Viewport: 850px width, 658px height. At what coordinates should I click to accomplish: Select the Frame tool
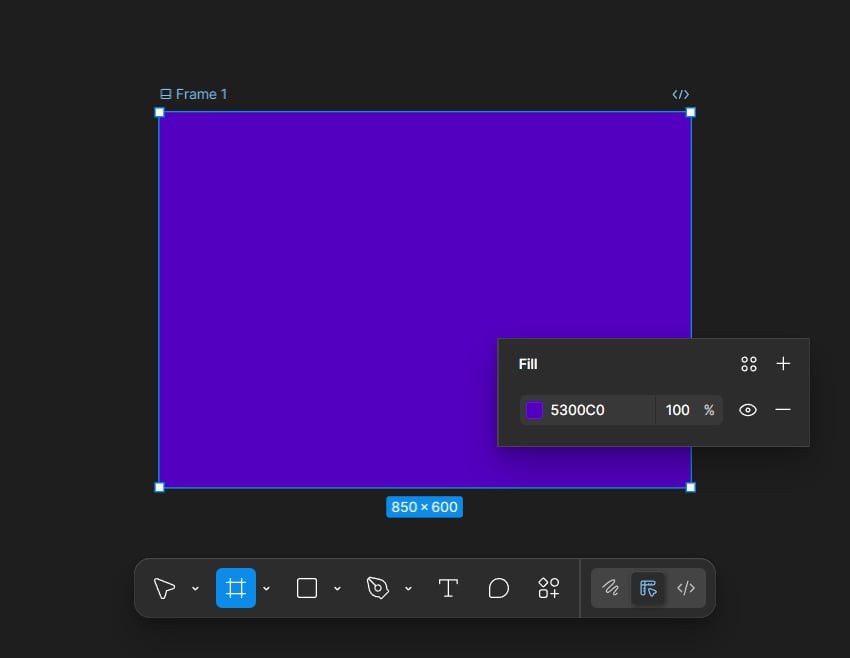pos(236,588)
